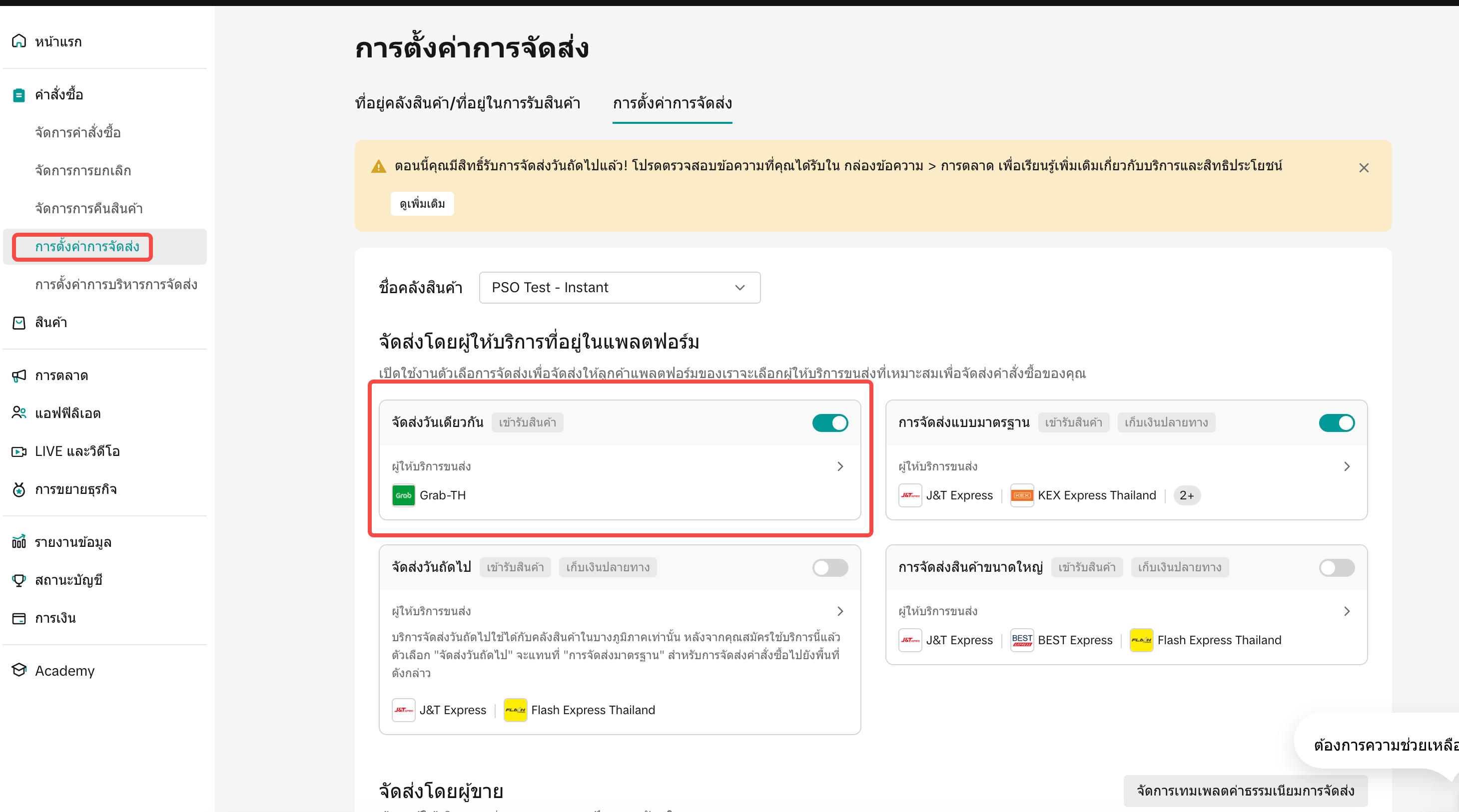Disable the จัดส่งวันเดียวกัน toggle
Viewport: 1459px width, 812px height.
pyautogui.click(x=830, y=422)
